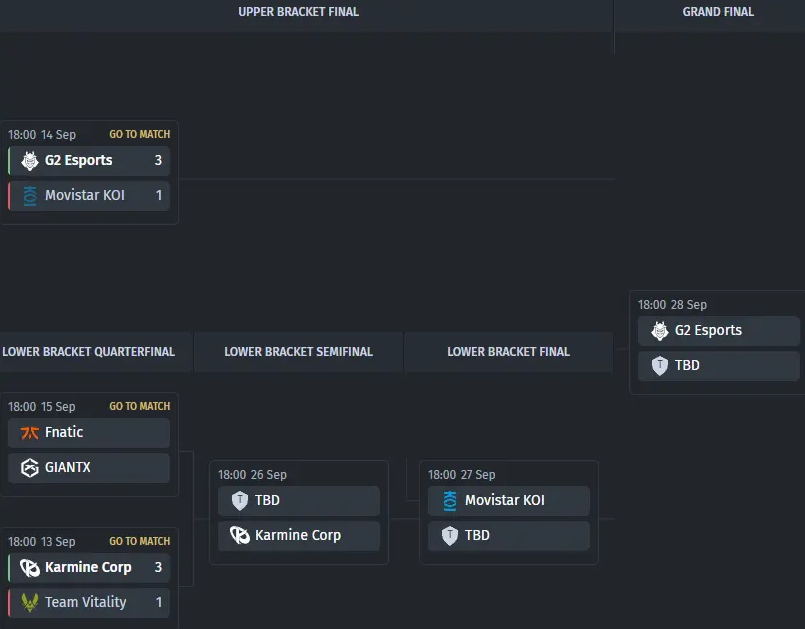
Task: Click Team Vitality's score of 1
Action: [x=158, y=603]
